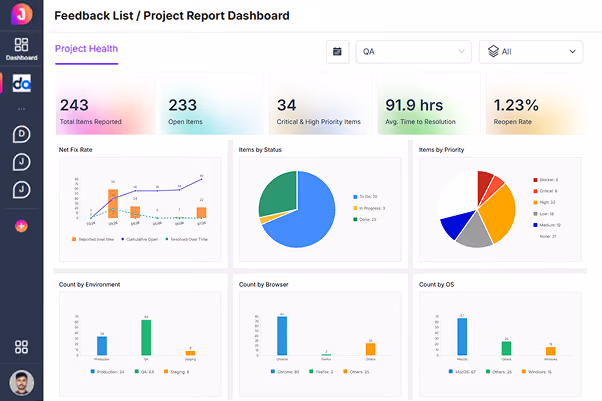Viewport: 602px width, 401px height.
Task: Toggle Cumulative Open legend item
Action: pos(140,239)
